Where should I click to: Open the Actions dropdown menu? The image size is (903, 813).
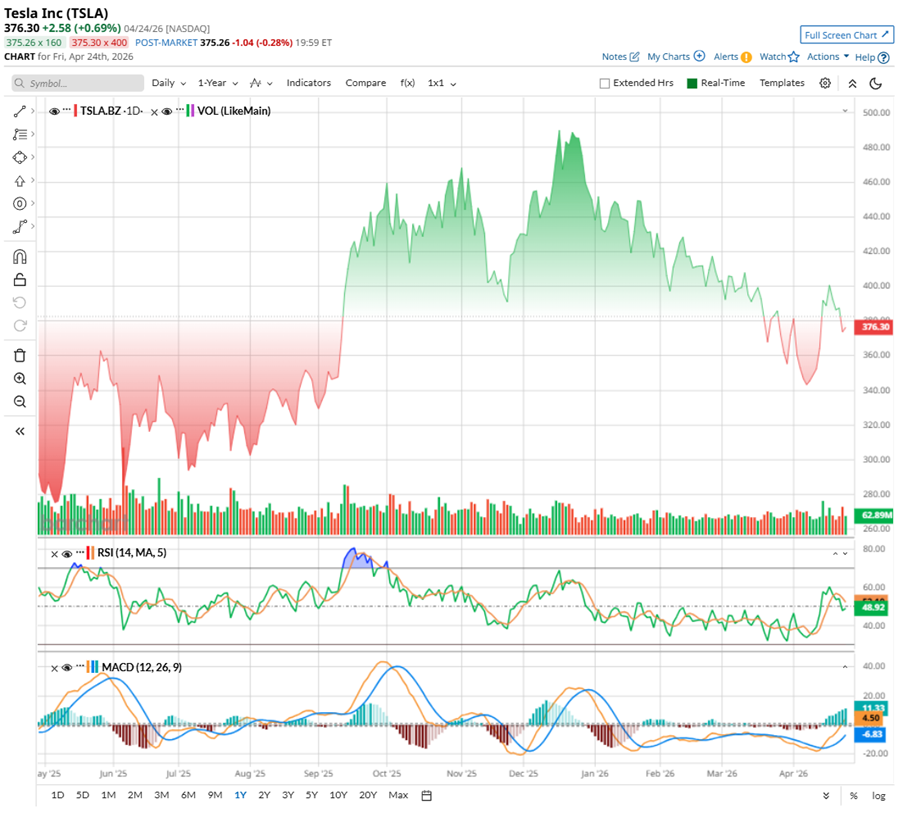(x=828, y=56)
